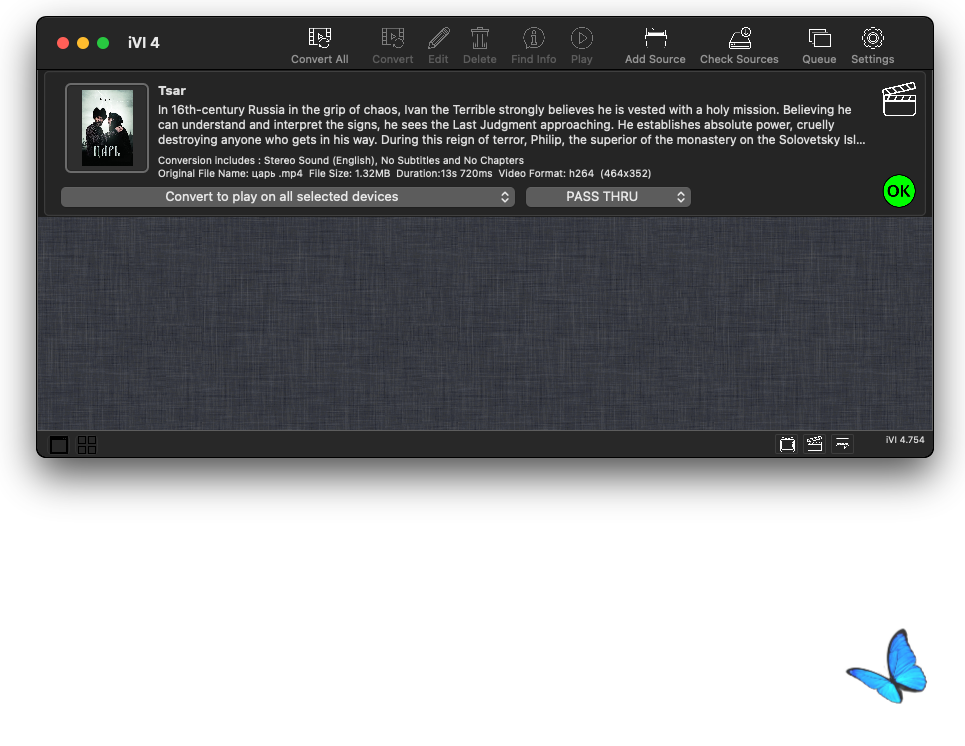Viewport: 965px width, 746px height.
Task: Switch to single list view icon
Action: pyautogui.click(x=59, y=444)
